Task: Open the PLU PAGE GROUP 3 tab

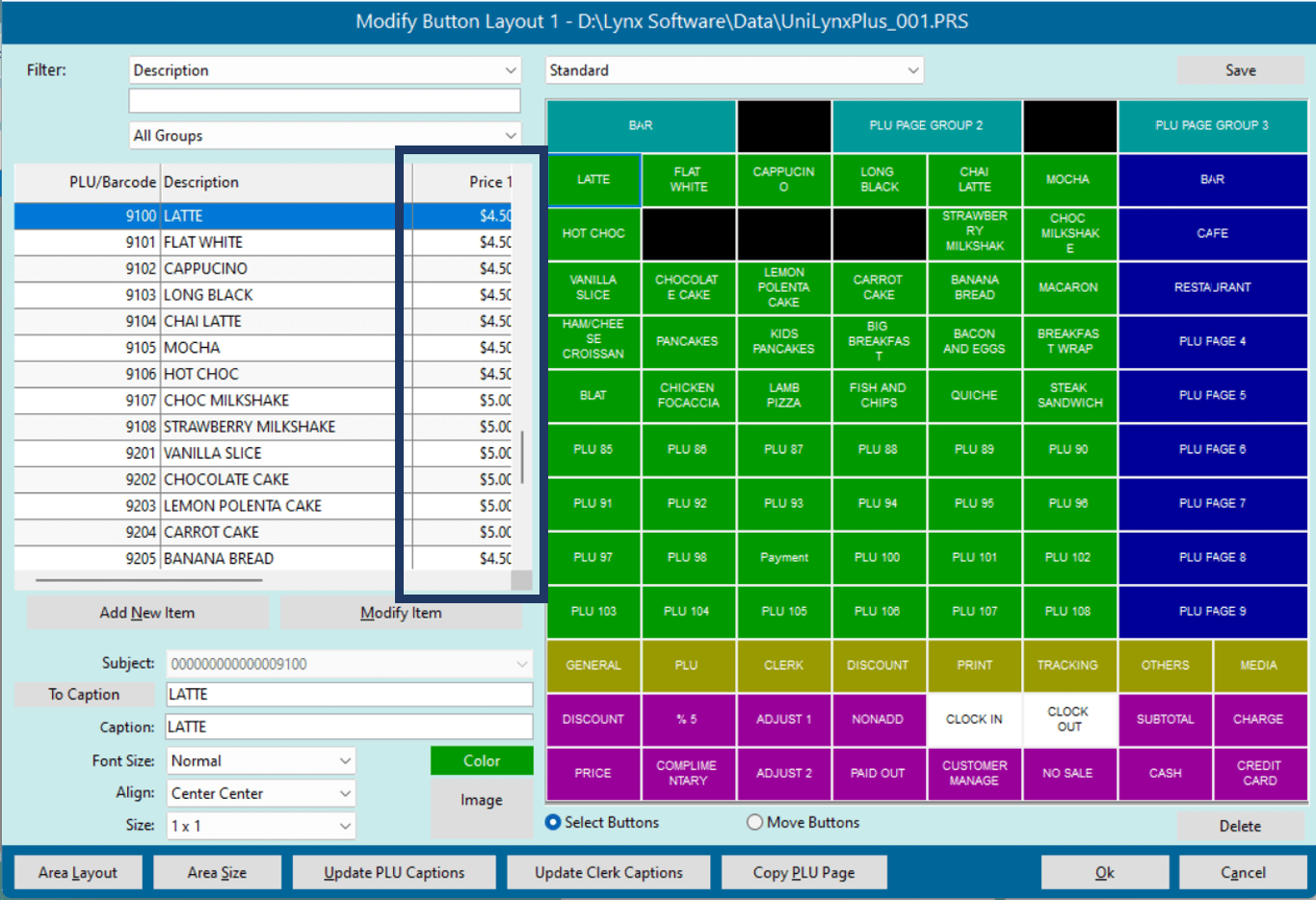Action: coord(1211,125)
